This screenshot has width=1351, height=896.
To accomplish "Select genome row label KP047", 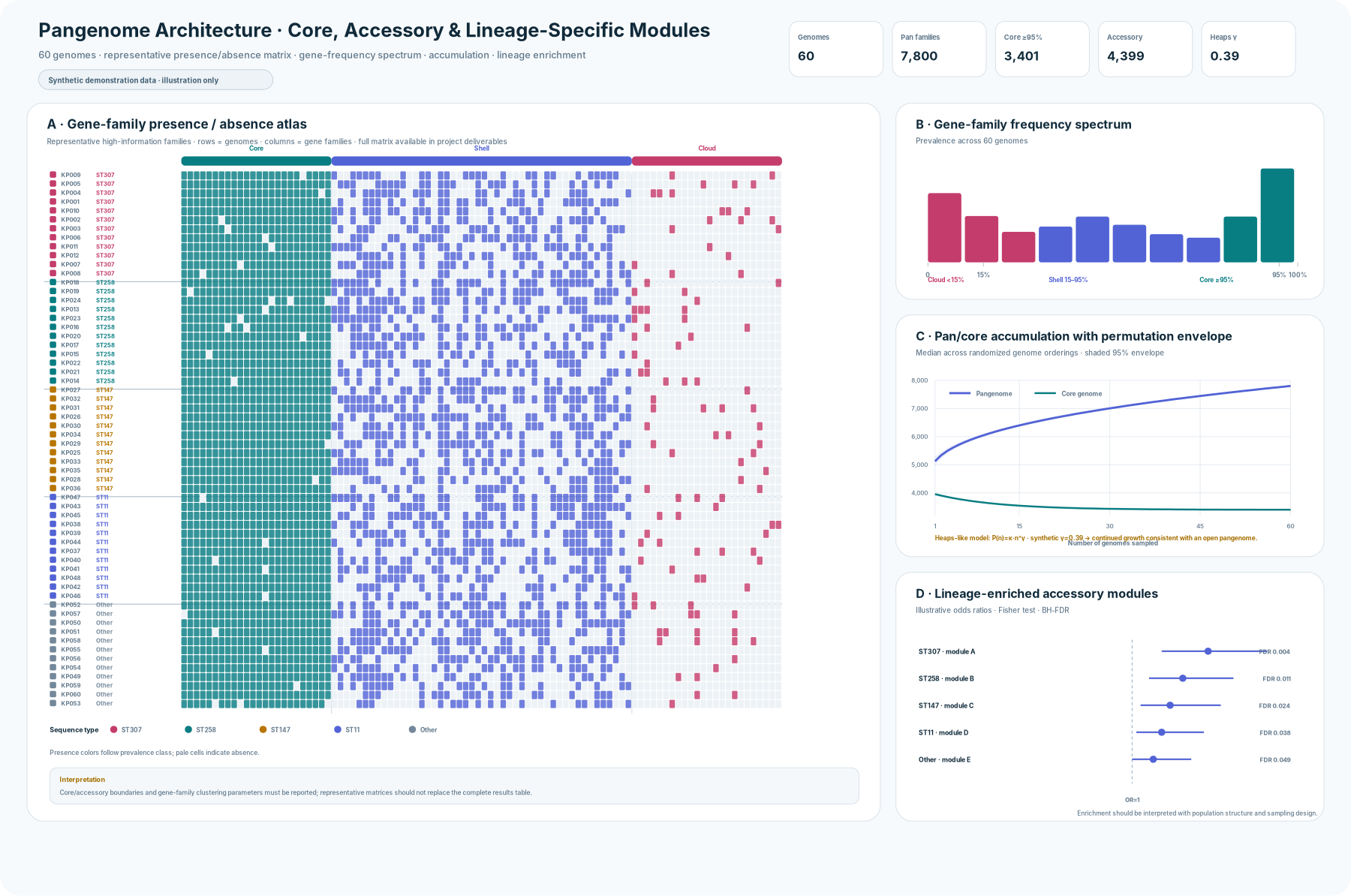I will (x=71, y=497).
